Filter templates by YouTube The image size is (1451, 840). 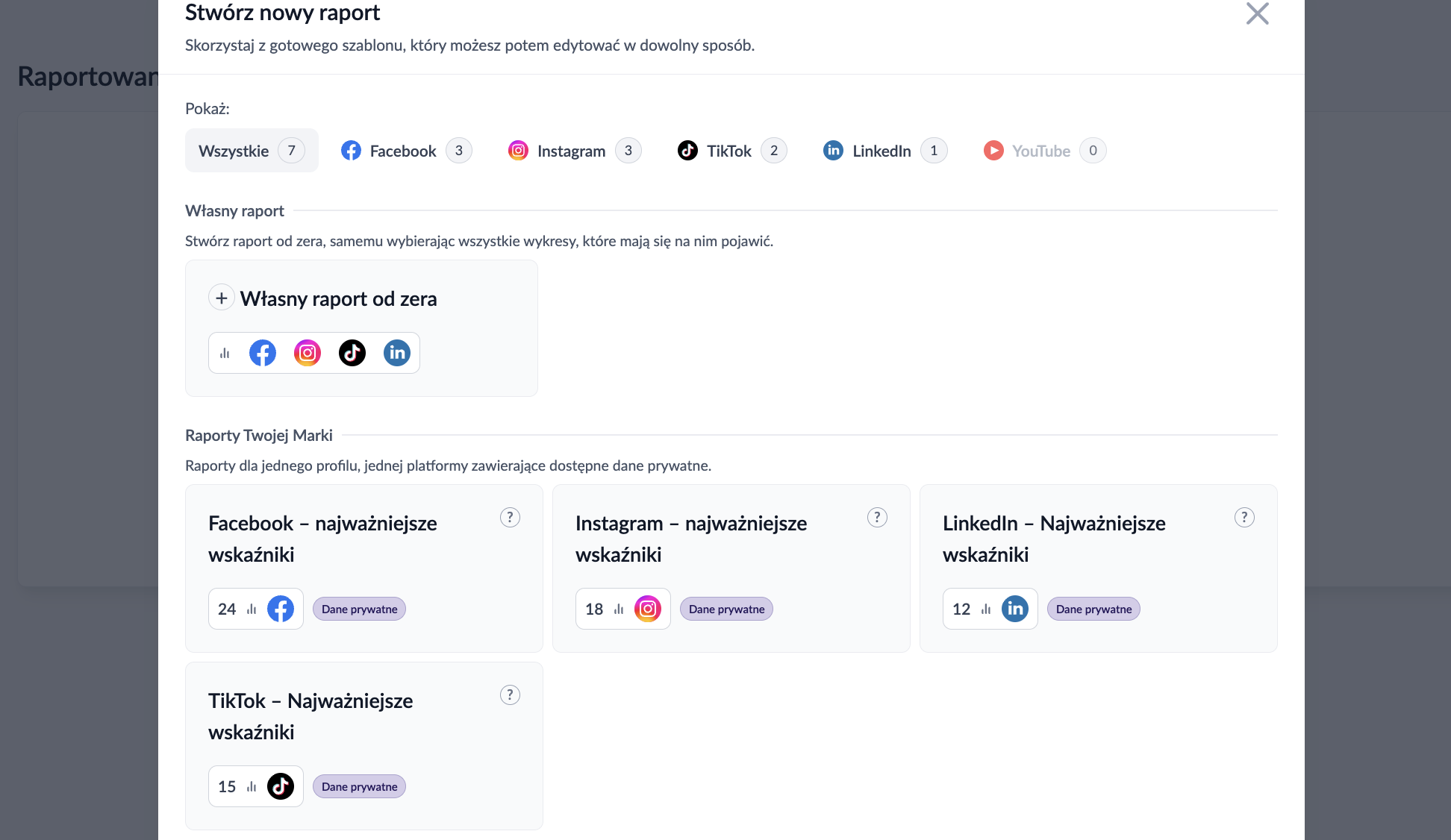pos(1044,151)
